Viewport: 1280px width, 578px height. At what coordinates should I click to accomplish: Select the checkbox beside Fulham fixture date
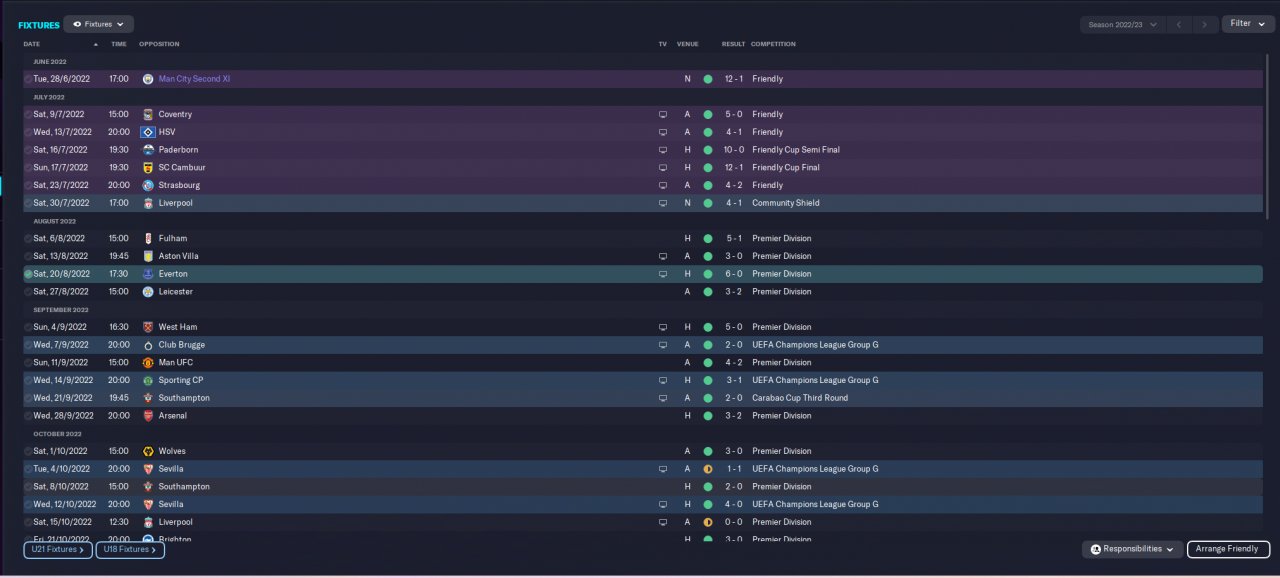coord(28,239)
